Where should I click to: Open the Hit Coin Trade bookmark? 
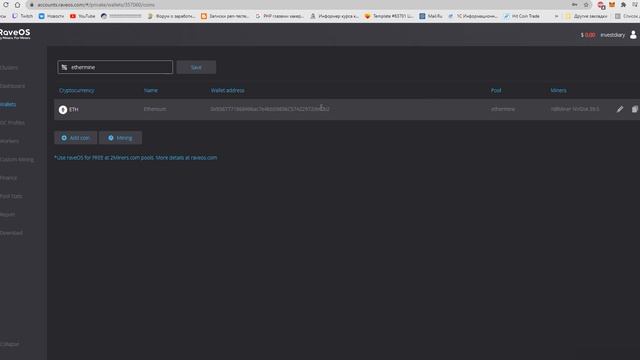point(522,16)
